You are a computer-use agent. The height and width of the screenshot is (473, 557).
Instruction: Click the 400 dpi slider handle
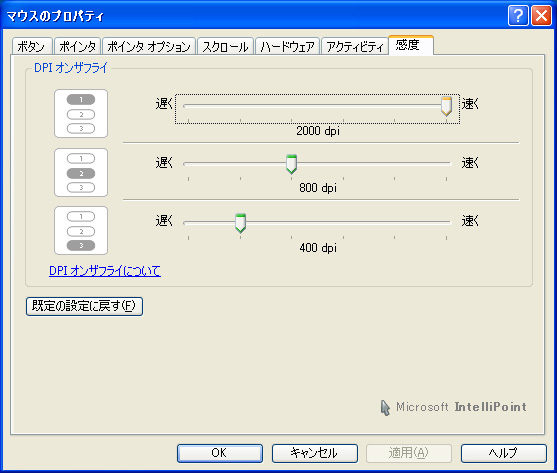(240, 223)
